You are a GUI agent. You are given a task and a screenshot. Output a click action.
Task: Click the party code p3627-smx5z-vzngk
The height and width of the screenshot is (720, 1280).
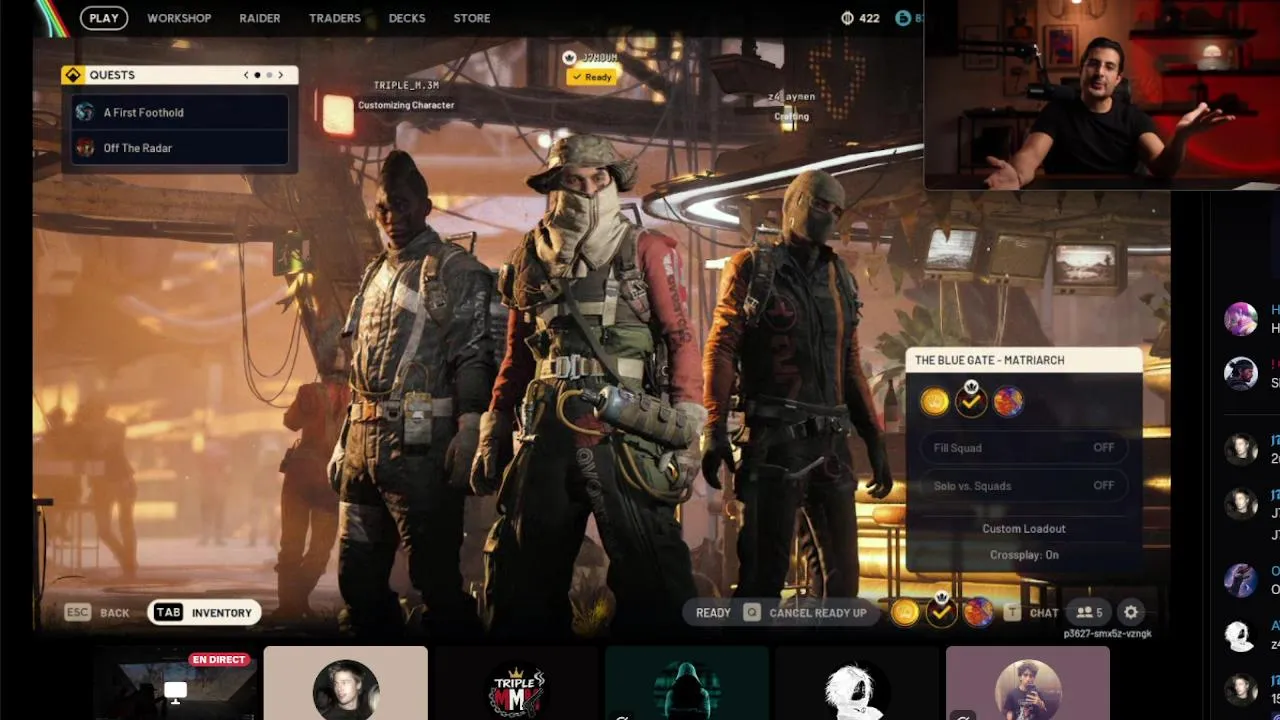click(x=1107, y=633)
